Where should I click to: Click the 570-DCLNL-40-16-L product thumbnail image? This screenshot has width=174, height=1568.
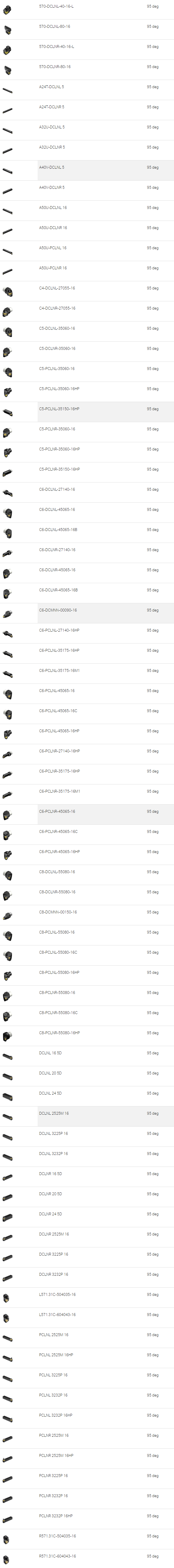[x=7, y=10]
